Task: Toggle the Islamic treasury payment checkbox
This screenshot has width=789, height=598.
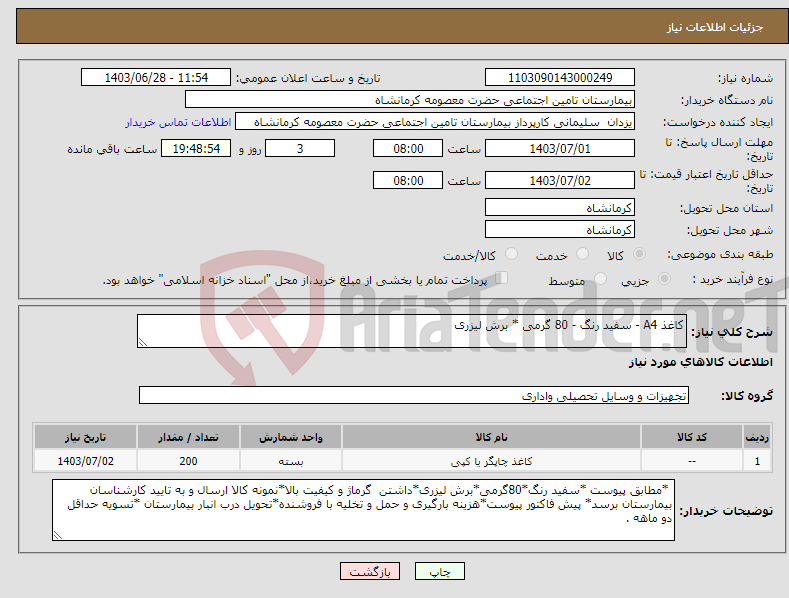Action: 502,278
